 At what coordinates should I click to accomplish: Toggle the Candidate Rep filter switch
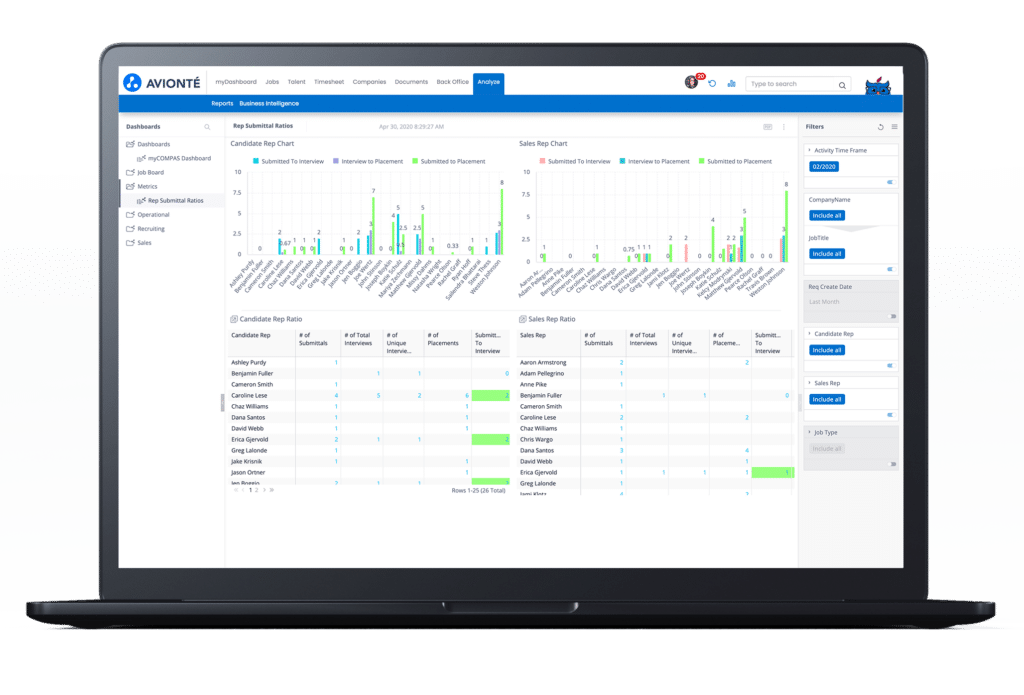pos(889,364)
